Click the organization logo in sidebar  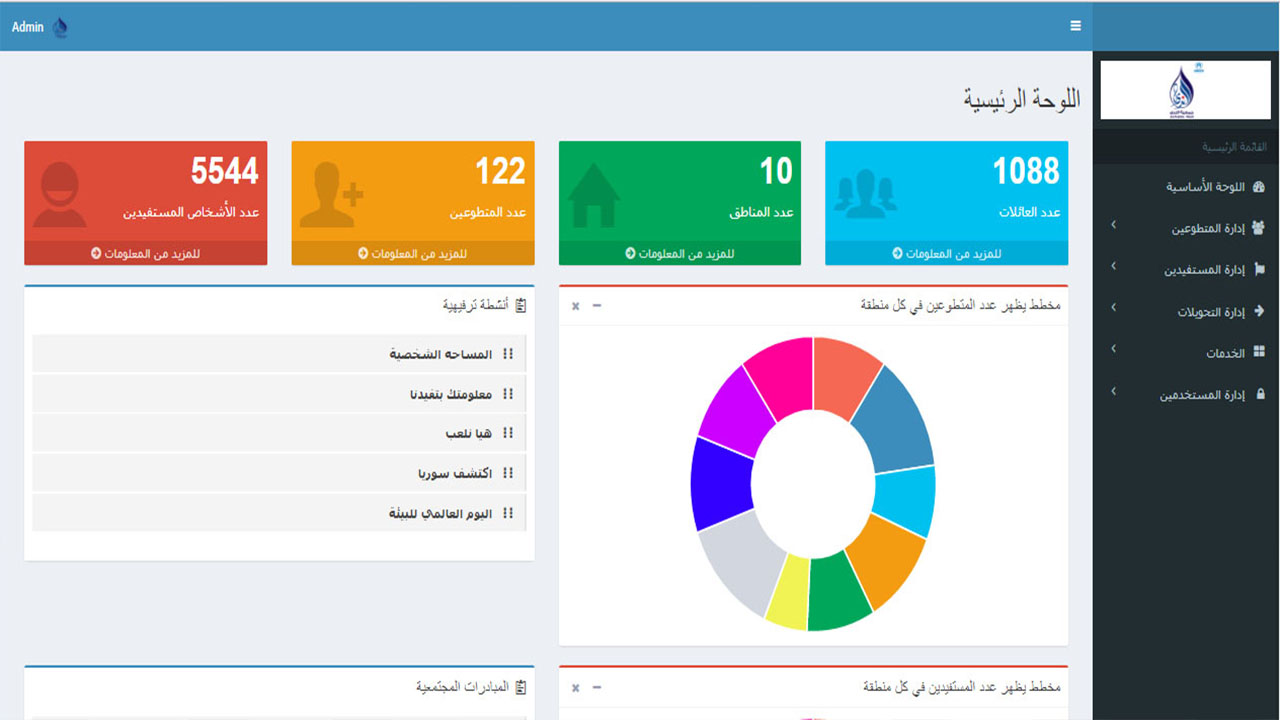1186,90
